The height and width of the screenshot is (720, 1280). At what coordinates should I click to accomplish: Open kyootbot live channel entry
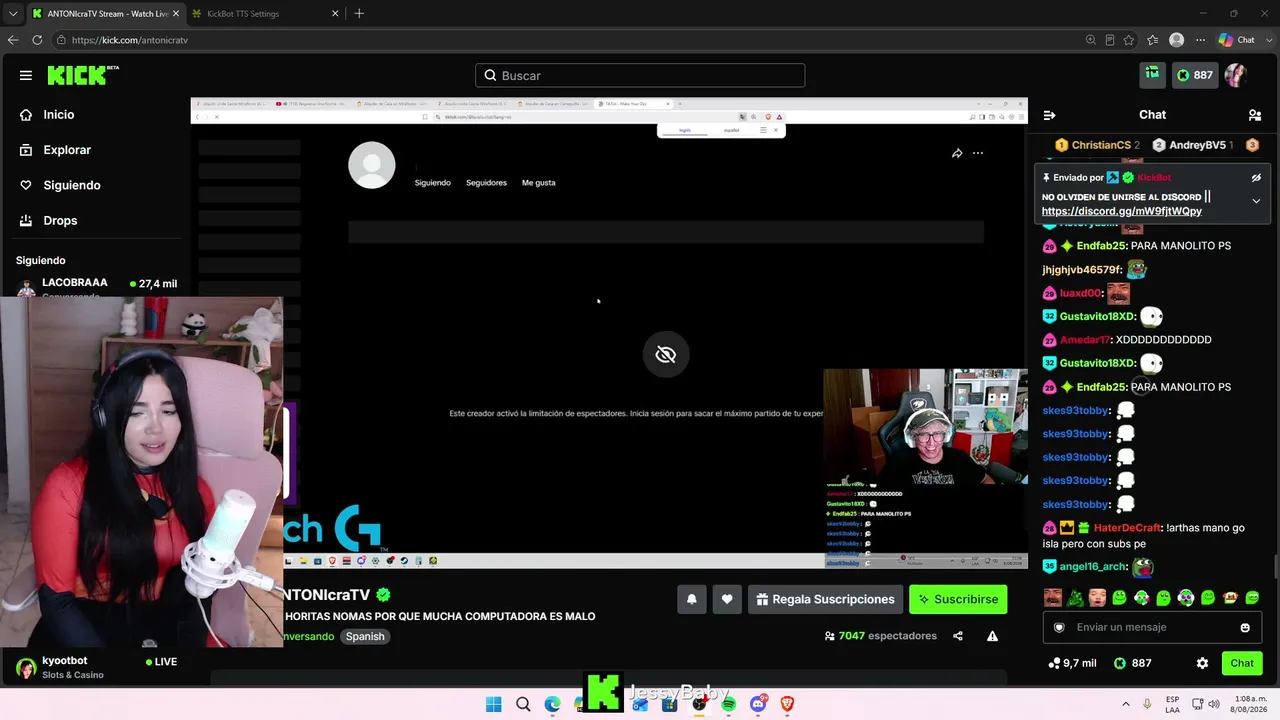pos(97,667)
